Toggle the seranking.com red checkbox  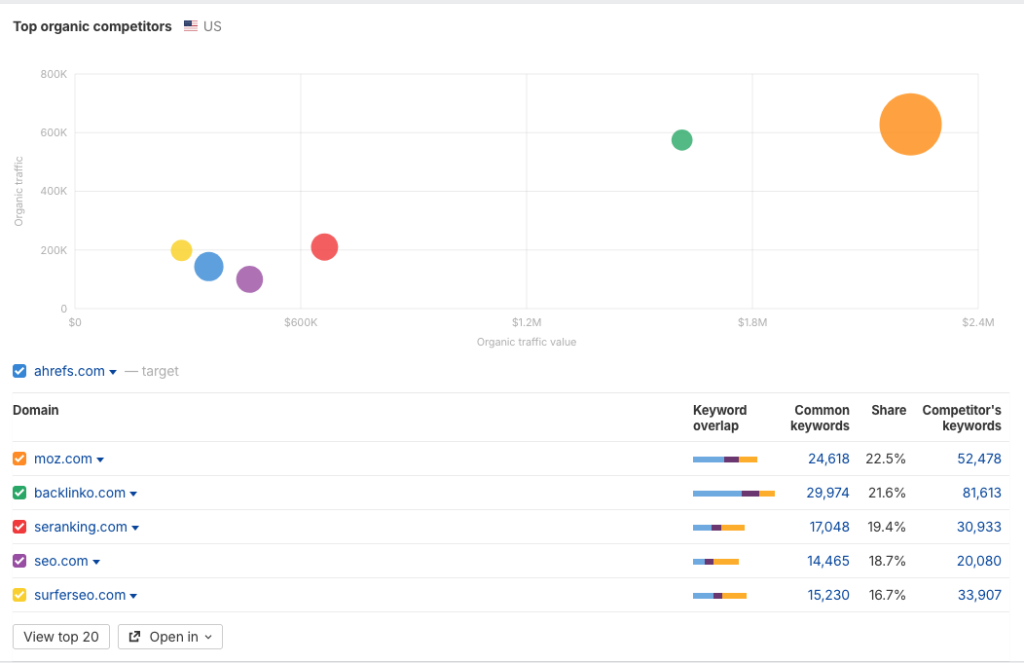[20, 526]
